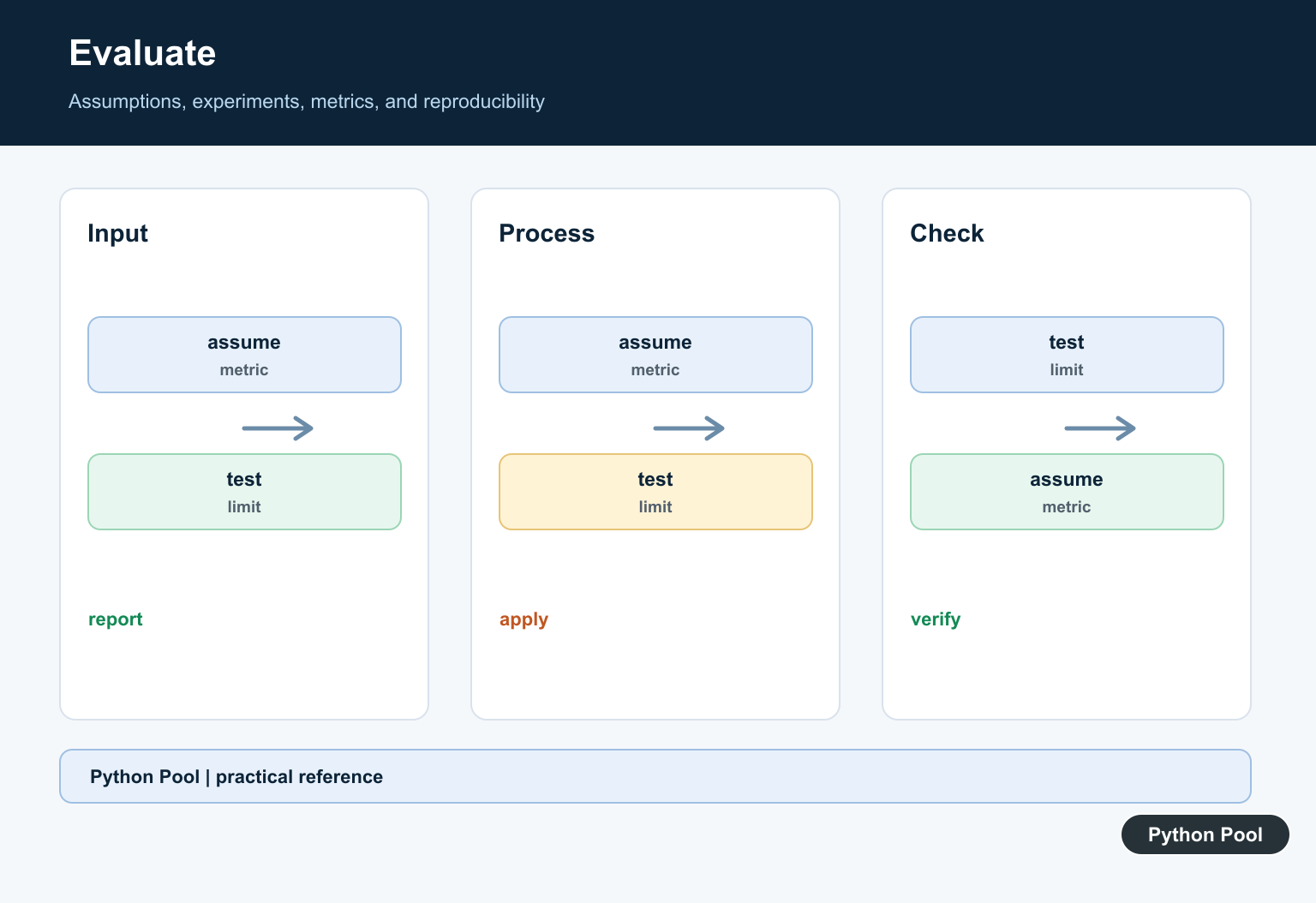Click the green report label

(116, 619)
